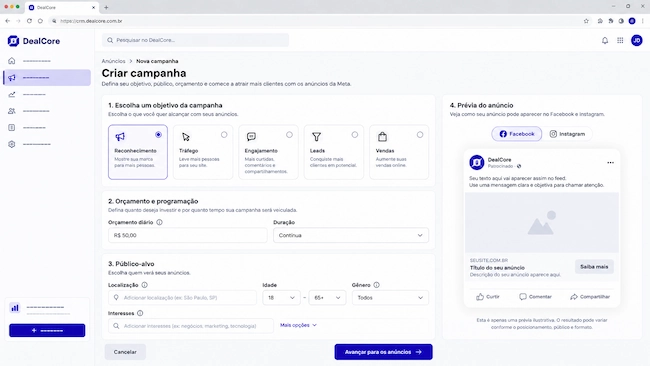Click the Leads funnel icon

click(x=317, y=136)
